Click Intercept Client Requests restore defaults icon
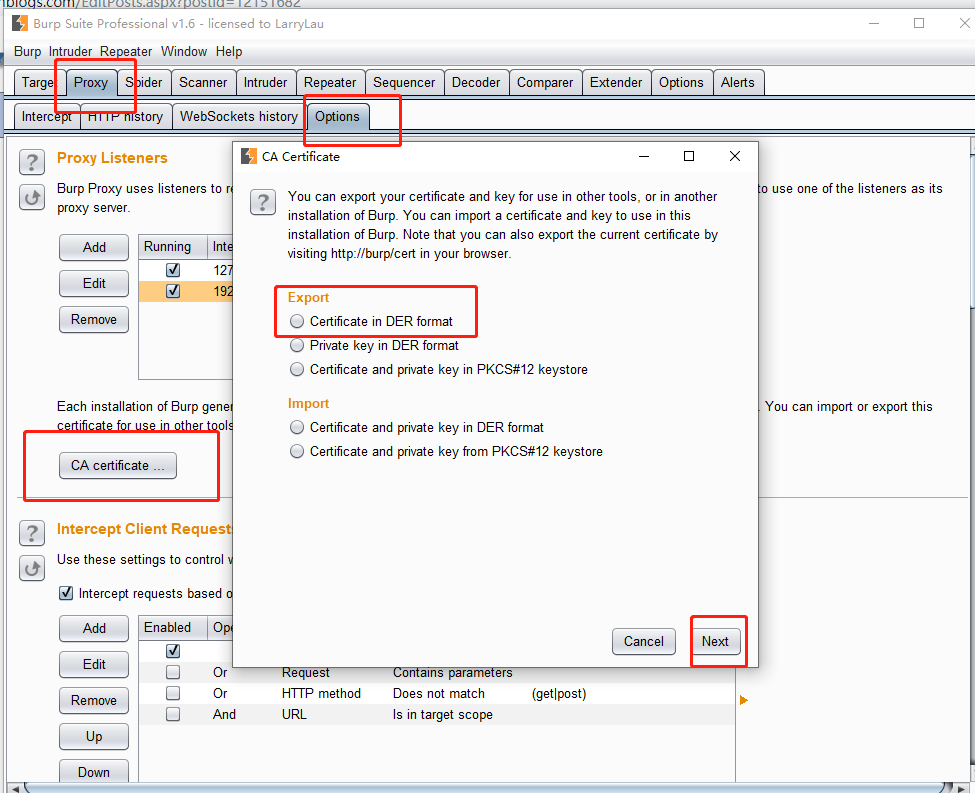This screenshot has height=793, width=975. (x=32, y=568)
